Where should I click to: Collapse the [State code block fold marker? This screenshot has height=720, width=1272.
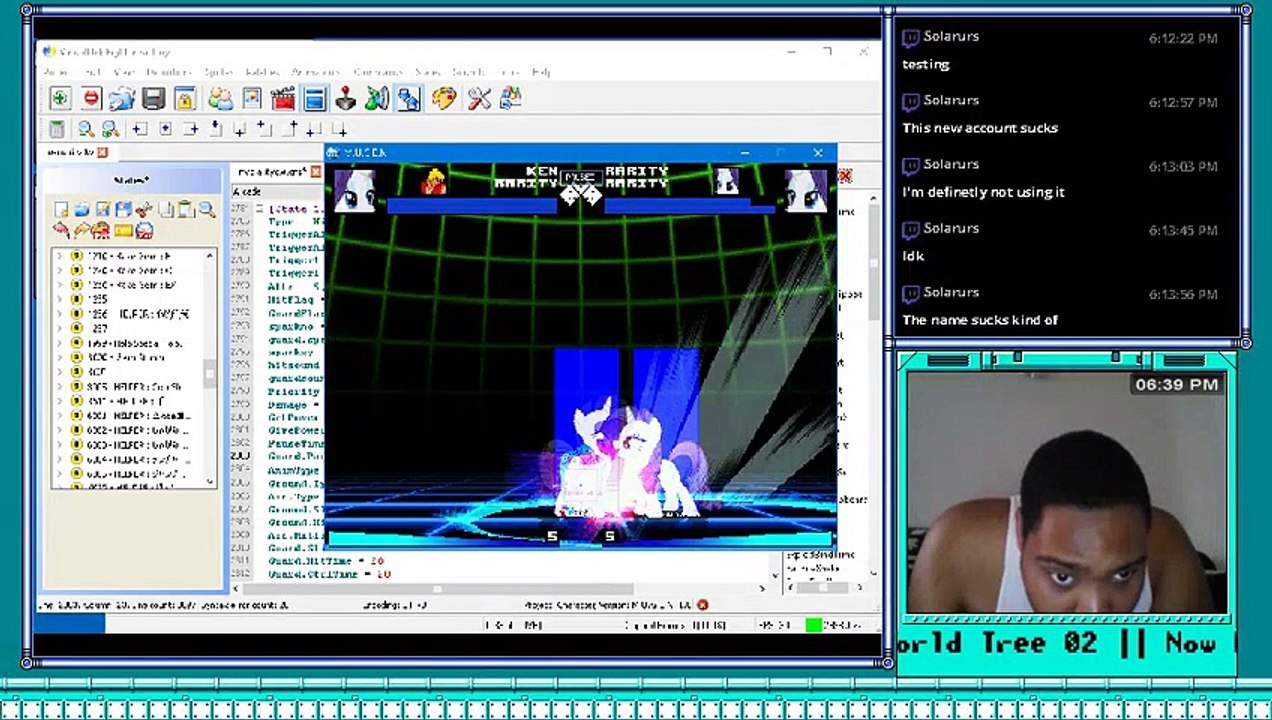point(261,209)
